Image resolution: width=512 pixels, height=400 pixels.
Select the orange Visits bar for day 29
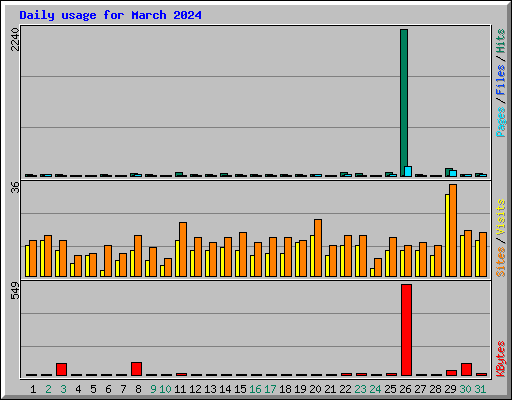tap(453, 230)
